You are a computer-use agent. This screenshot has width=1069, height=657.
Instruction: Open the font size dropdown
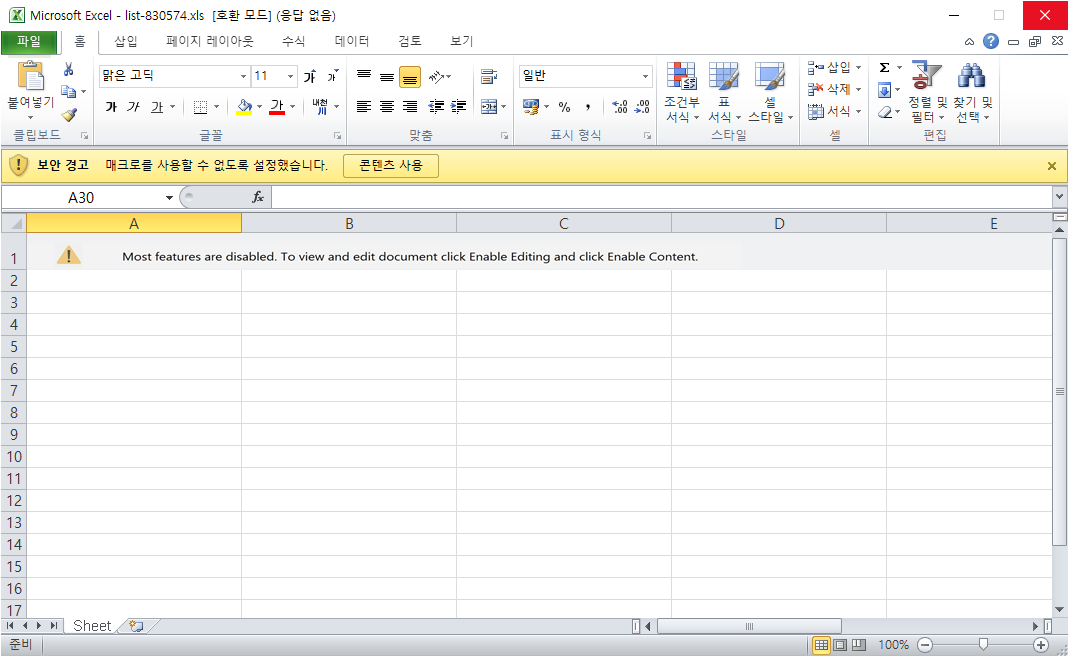[290, 76]
